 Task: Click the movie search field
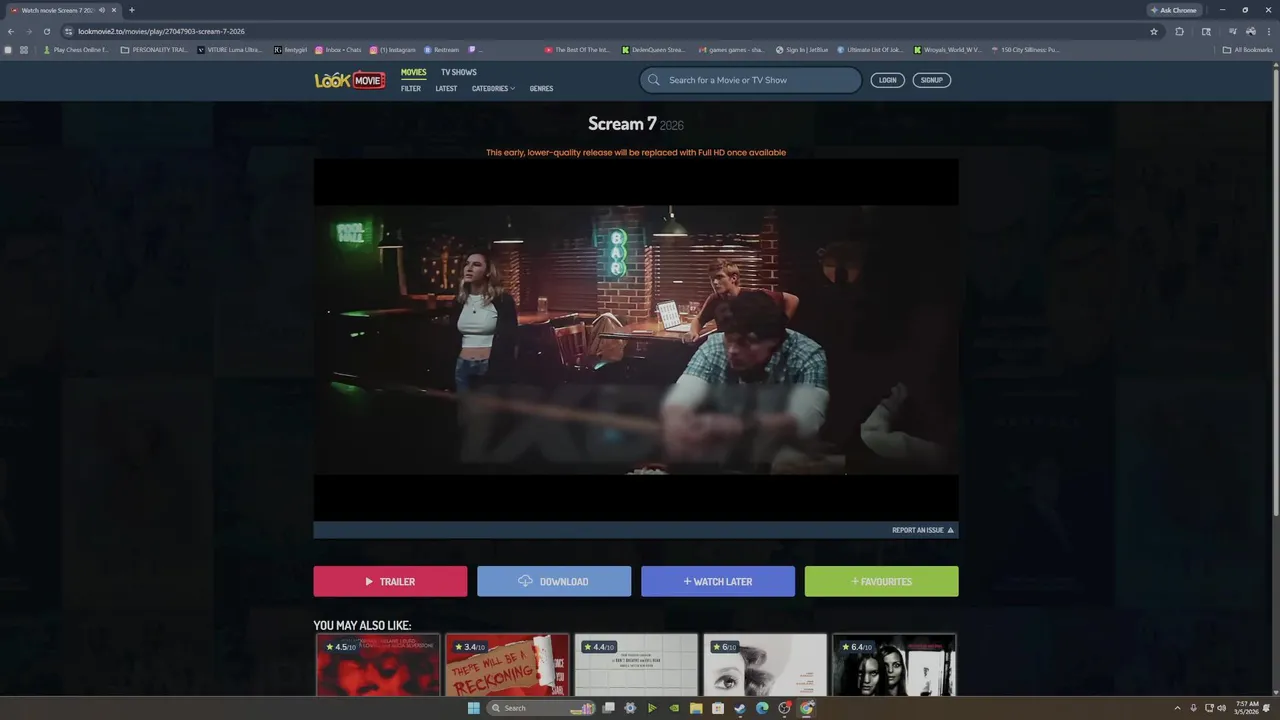point(751,80)
